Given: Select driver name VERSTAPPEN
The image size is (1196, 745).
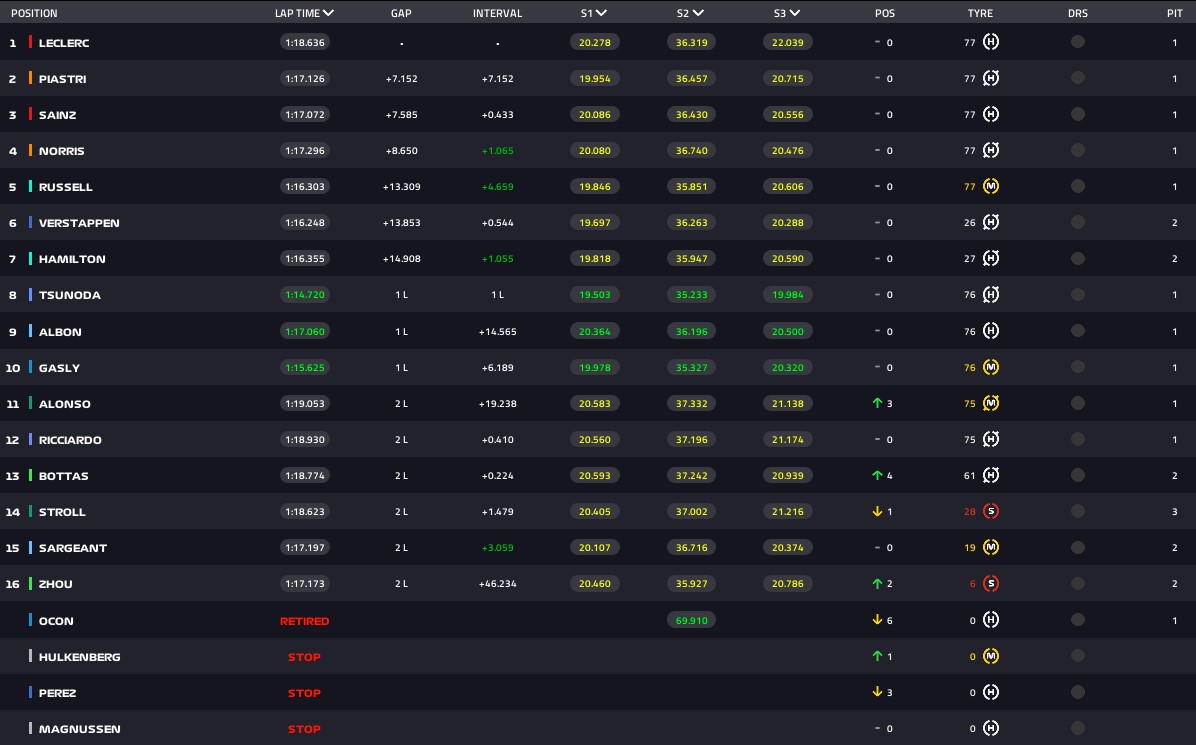Looking at the screenshot, I should (x=79, y=223).
